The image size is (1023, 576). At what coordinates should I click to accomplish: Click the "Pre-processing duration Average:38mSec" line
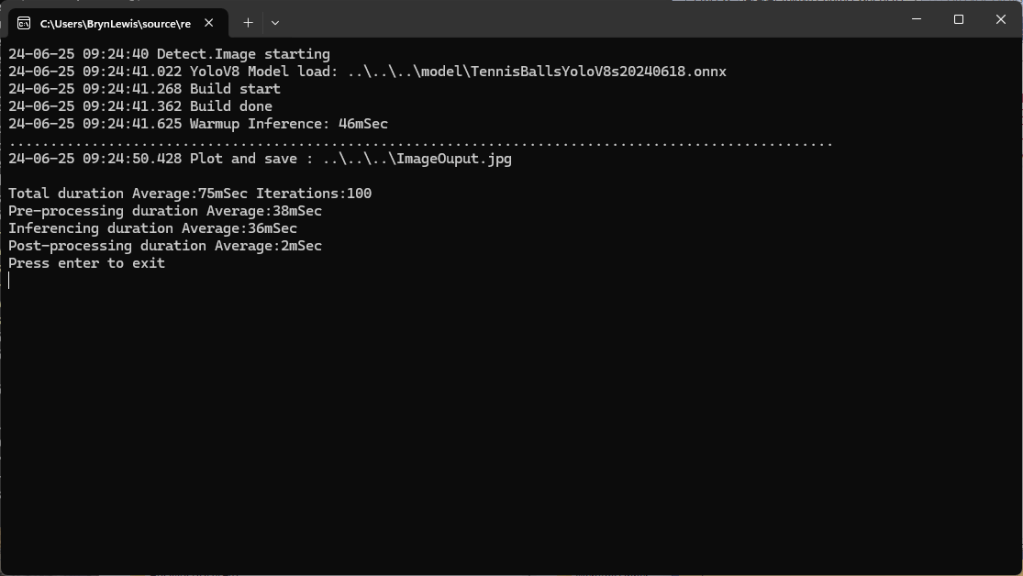pos(165,211)
